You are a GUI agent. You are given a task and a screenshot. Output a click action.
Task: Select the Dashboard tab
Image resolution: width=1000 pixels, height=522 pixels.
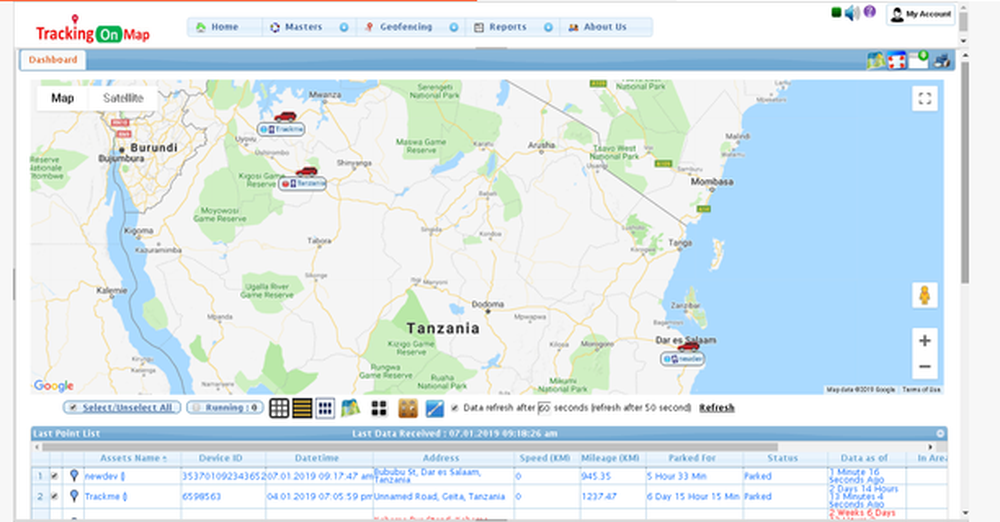tap(53, 60)
